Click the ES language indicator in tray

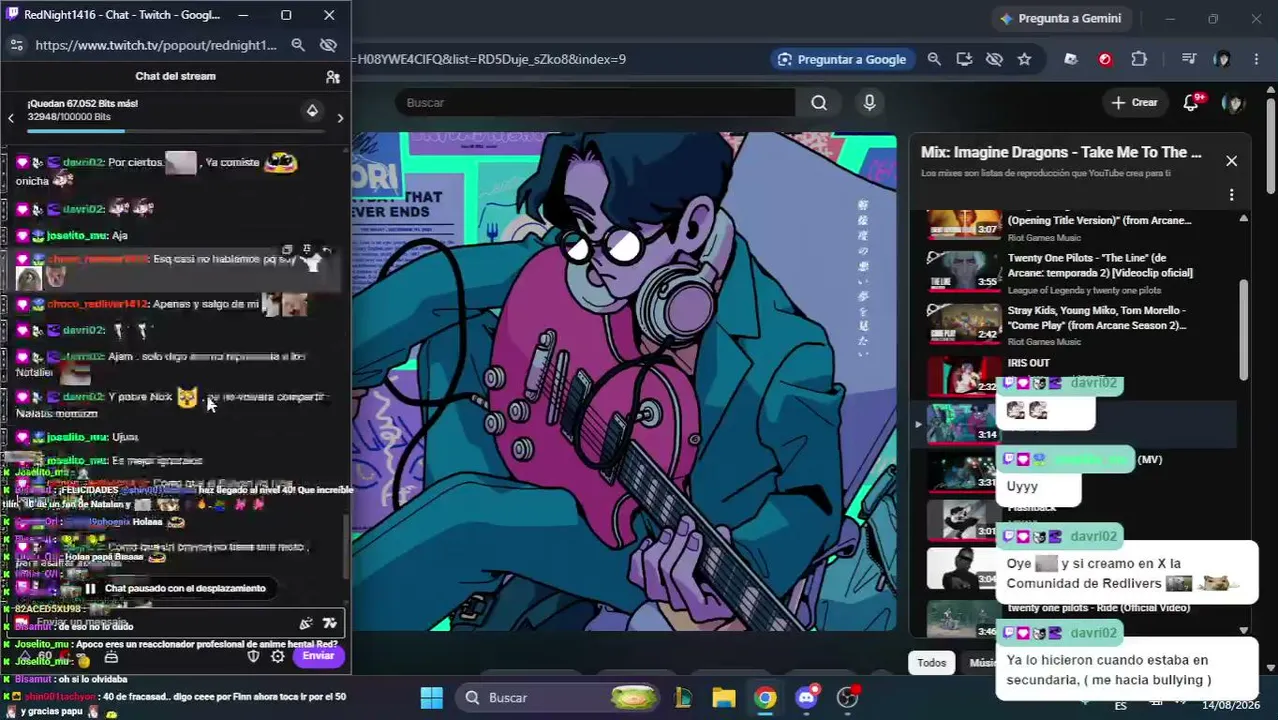tap(1120, 705)
